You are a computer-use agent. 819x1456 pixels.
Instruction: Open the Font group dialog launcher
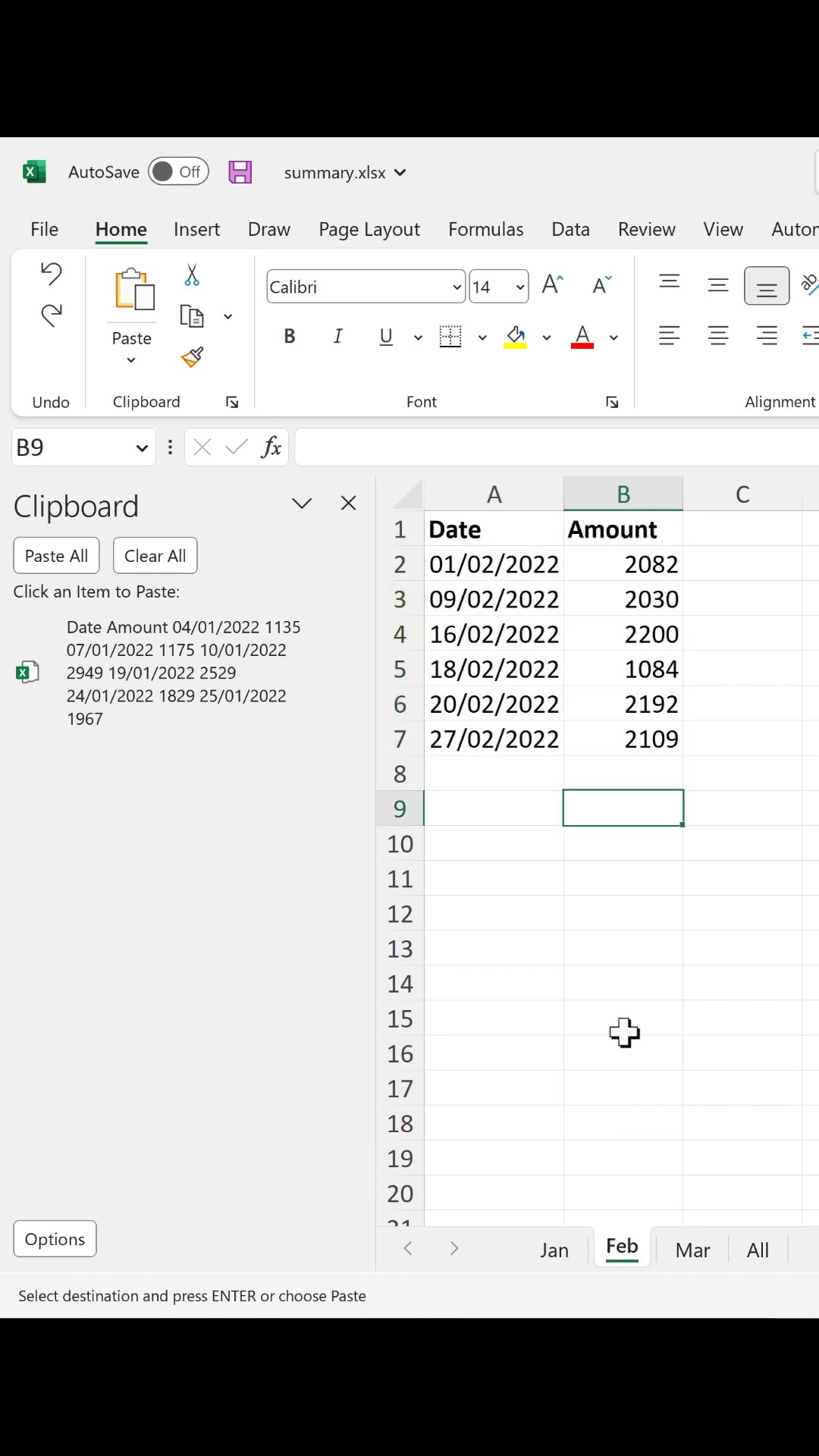[612, 403]
